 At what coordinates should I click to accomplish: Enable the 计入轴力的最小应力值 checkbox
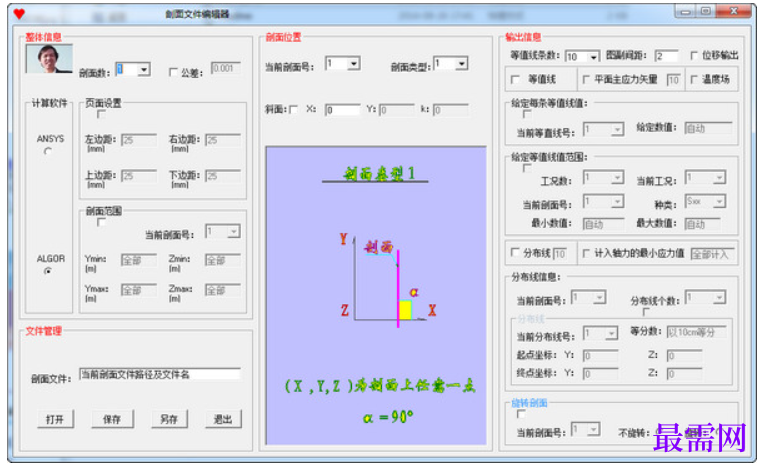(586, 252)
